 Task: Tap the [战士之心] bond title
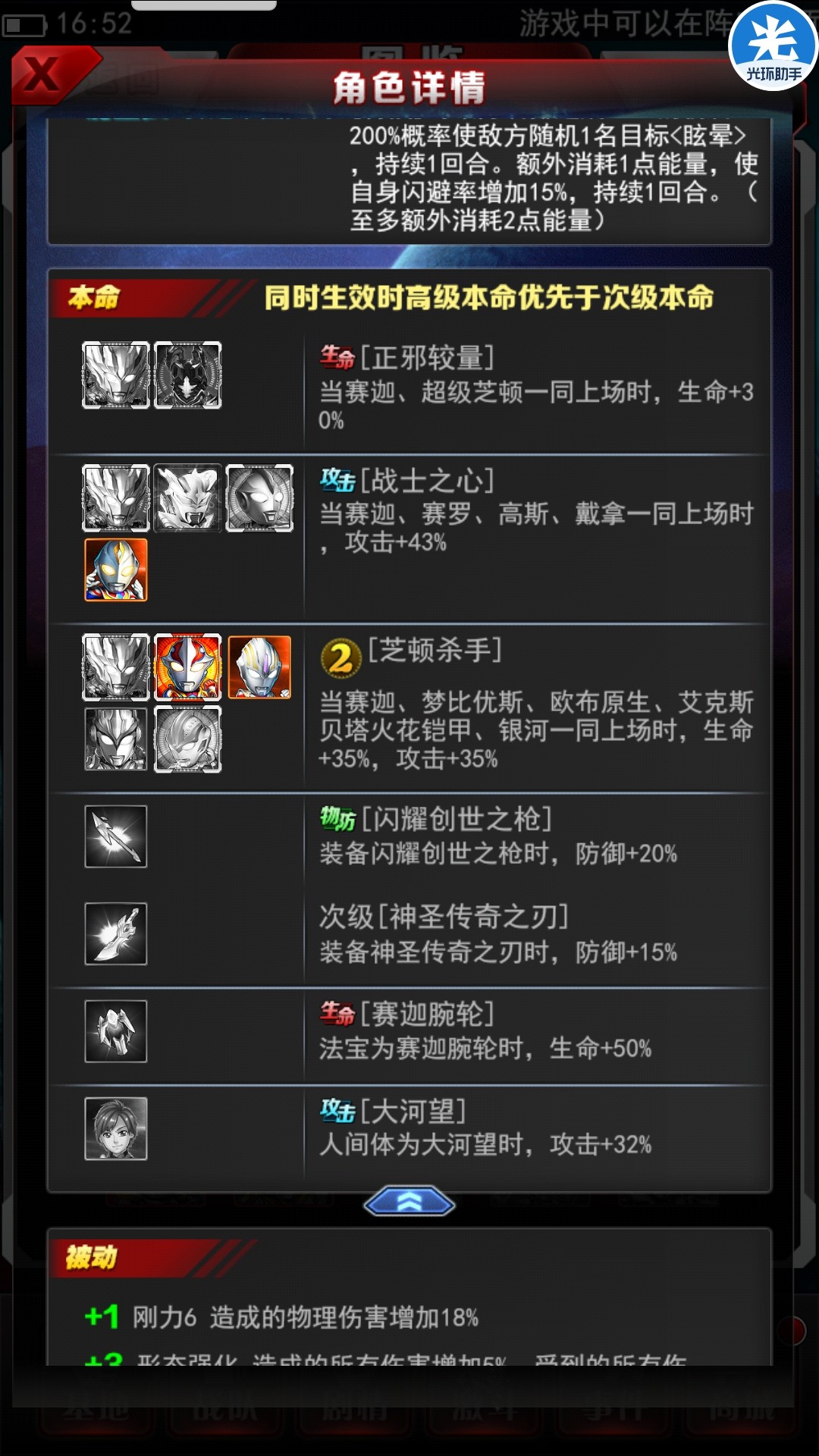pos(427,480)
